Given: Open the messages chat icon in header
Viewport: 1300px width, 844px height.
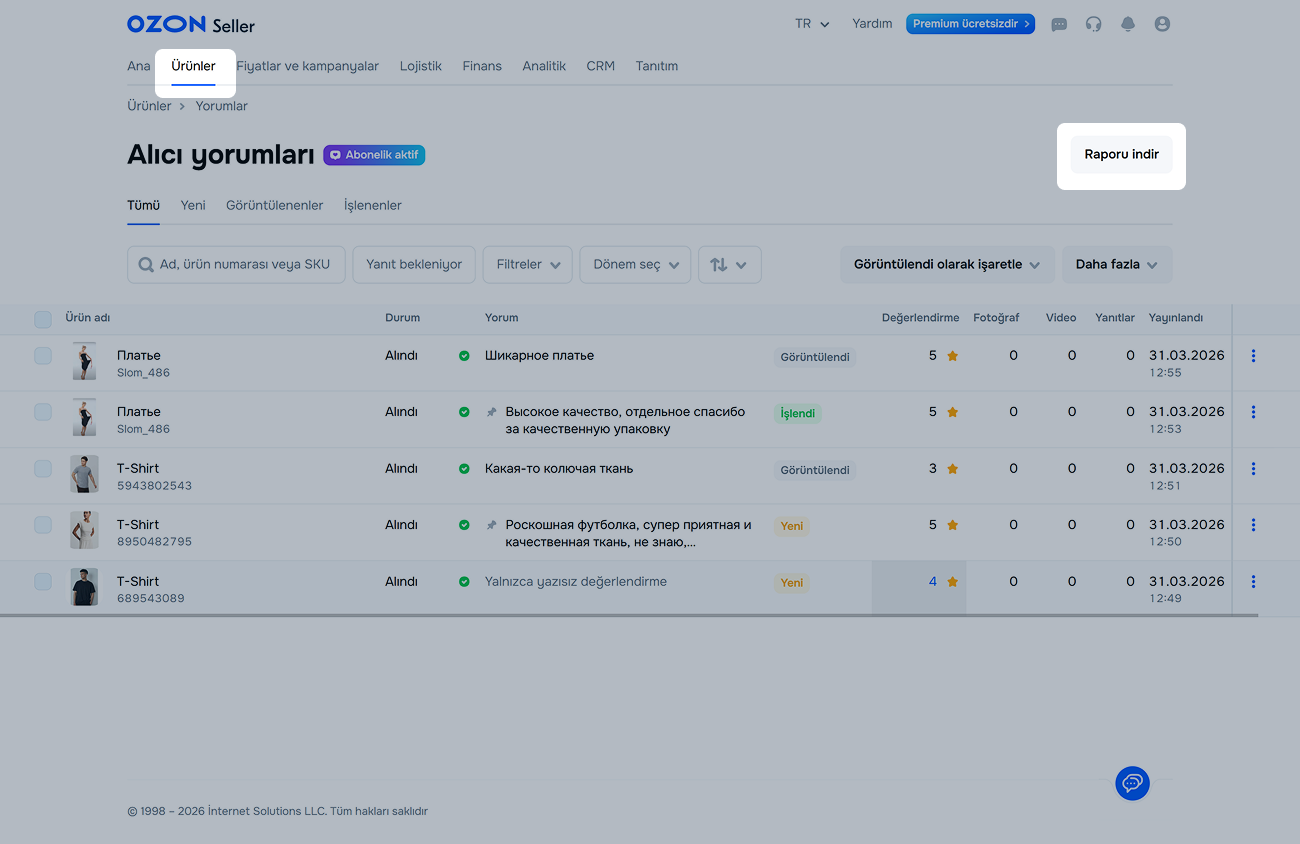Looking at the screenshot, I should tap(1059, 24).
